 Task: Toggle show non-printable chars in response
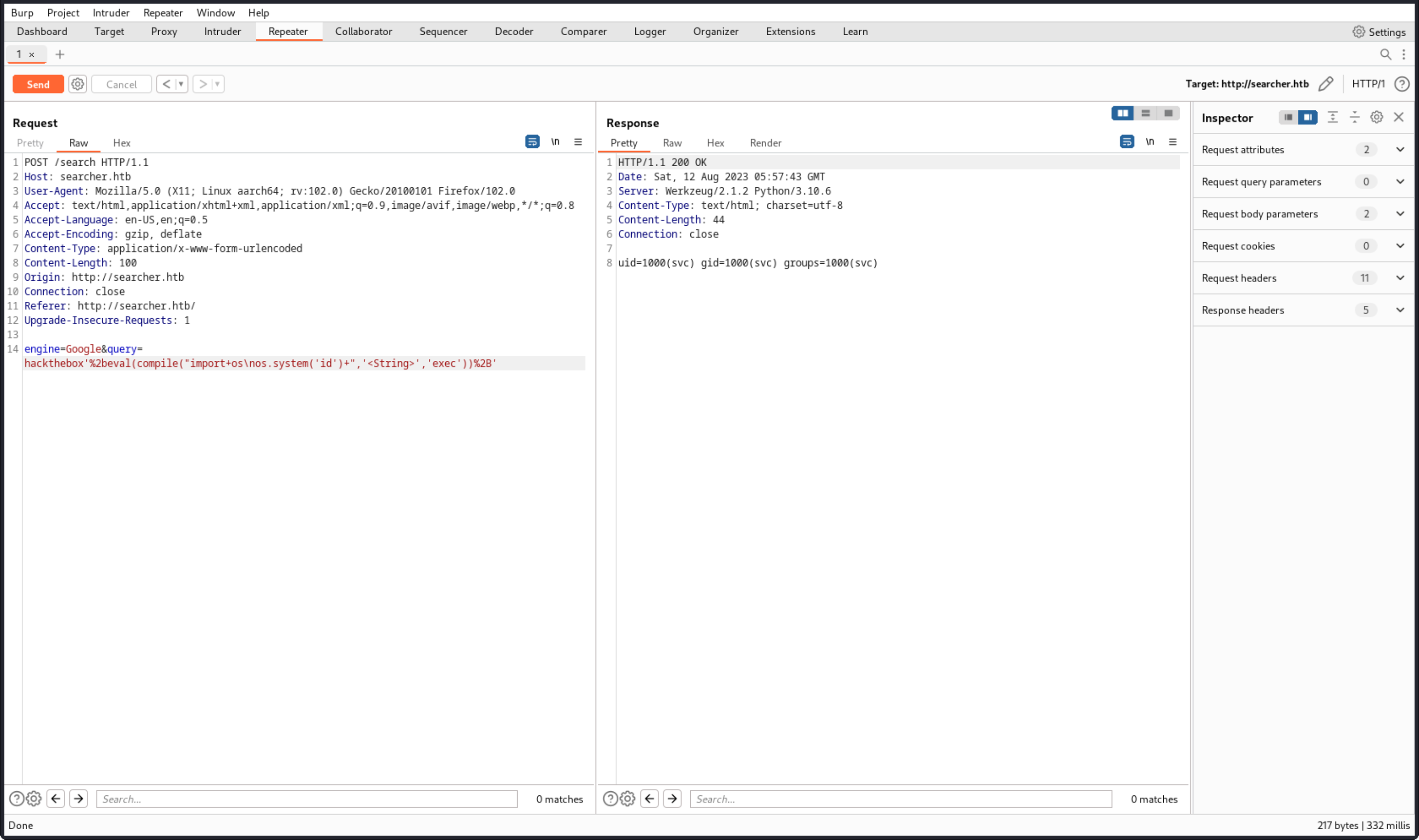(x=1150, y=142)
